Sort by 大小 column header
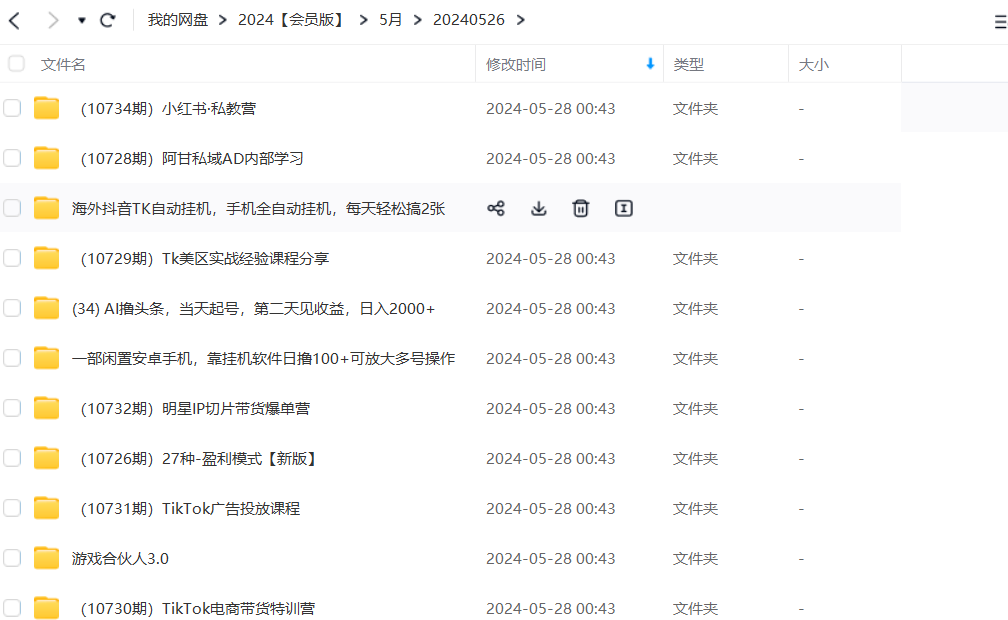The width and height of the screenshot is (1008, 620). pos(814,64)
